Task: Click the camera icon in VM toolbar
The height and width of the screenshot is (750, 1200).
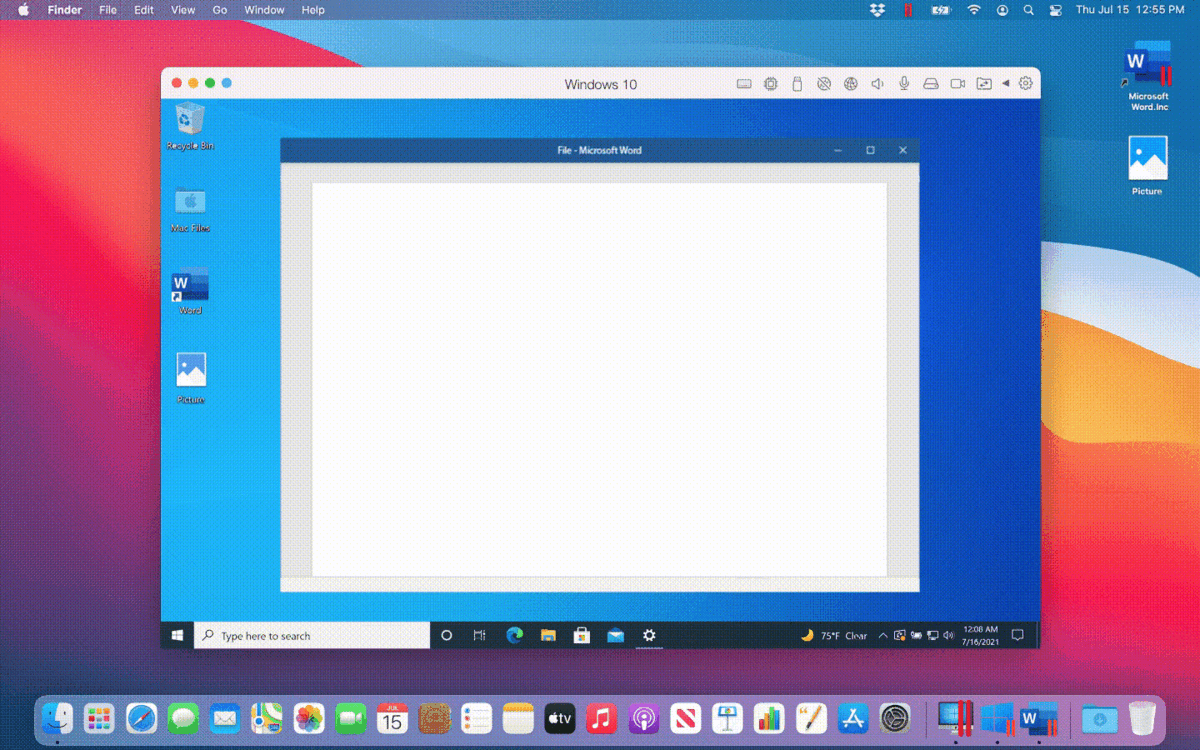Action: (x=957, y=84)
